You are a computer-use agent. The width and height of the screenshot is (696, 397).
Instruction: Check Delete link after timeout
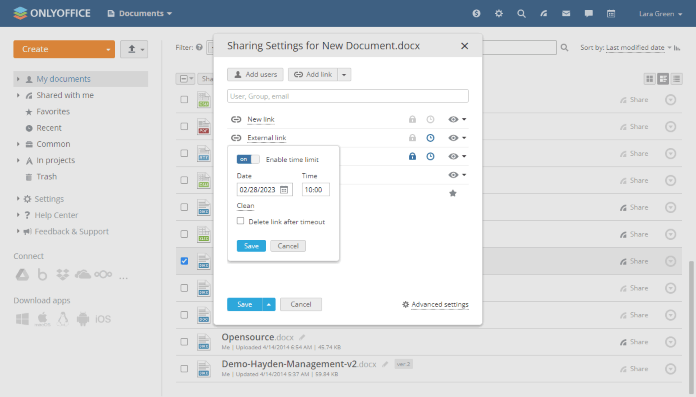241,221
